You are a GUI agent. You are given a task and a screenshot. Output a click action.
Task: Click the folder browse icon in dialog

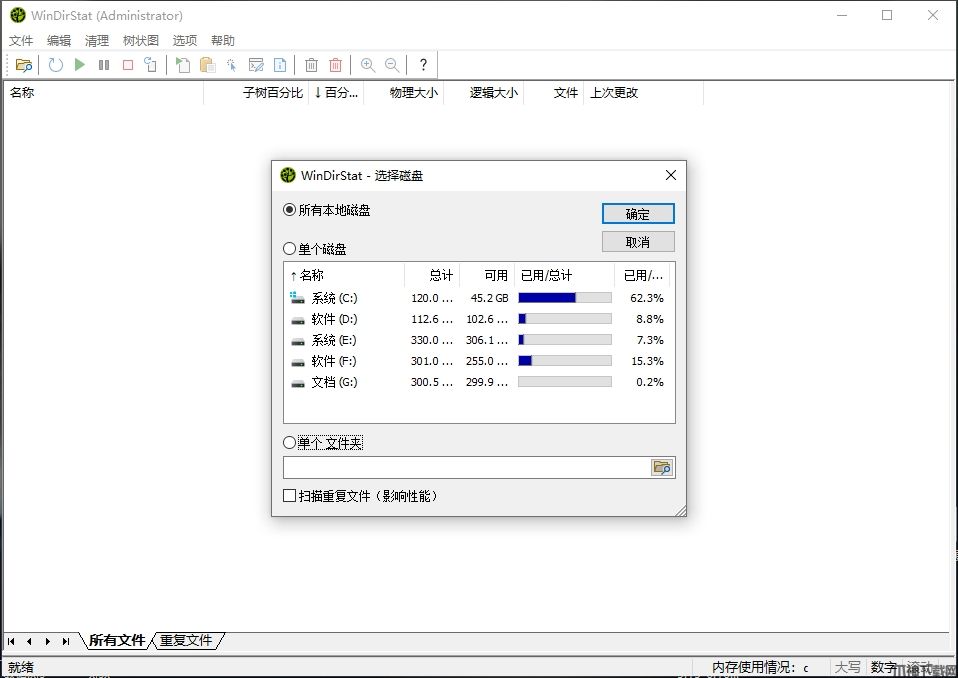(662, 468)
